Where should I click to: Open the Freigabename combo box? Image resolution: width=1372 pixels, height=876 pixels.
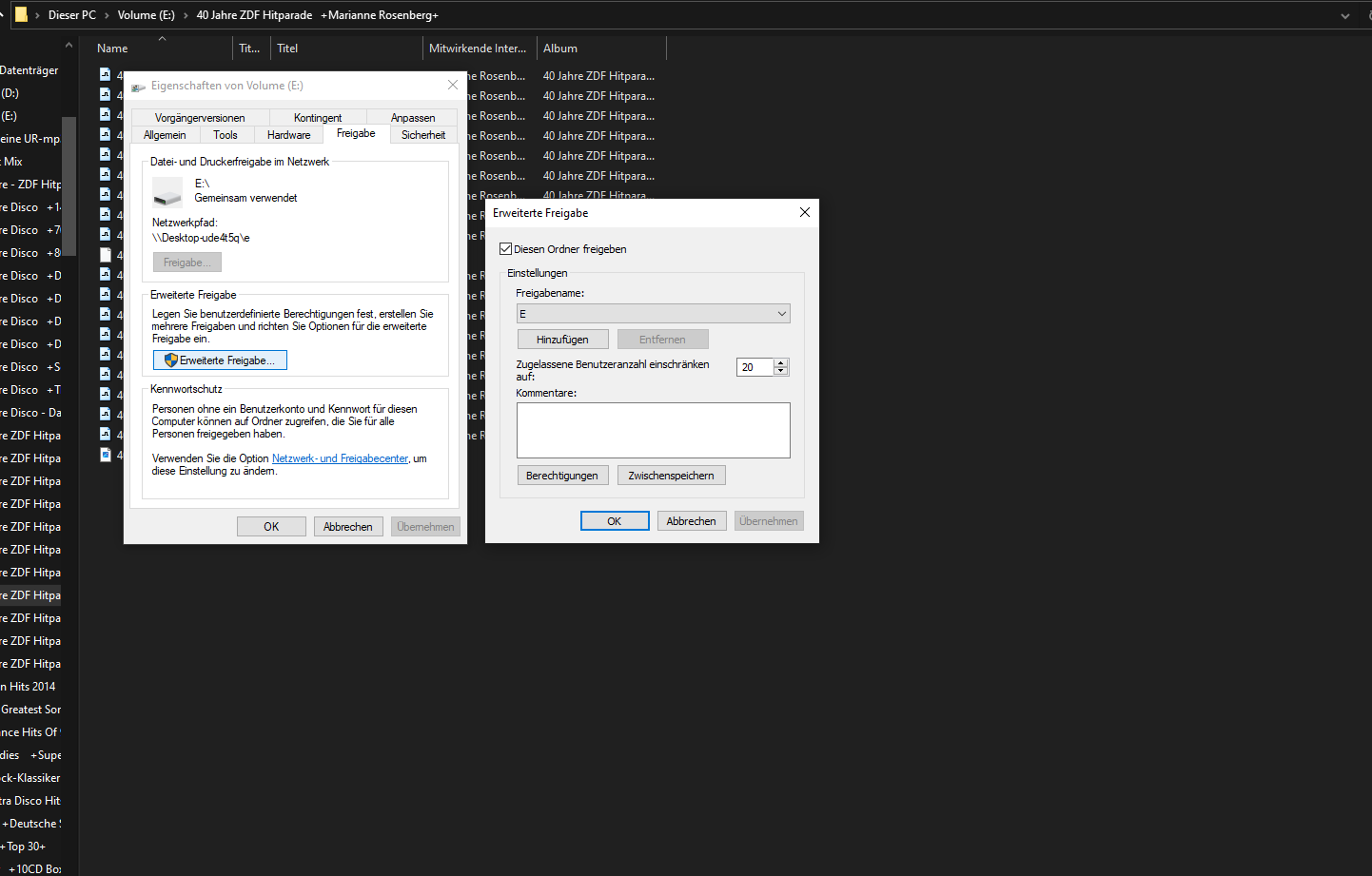pos(654,314)
